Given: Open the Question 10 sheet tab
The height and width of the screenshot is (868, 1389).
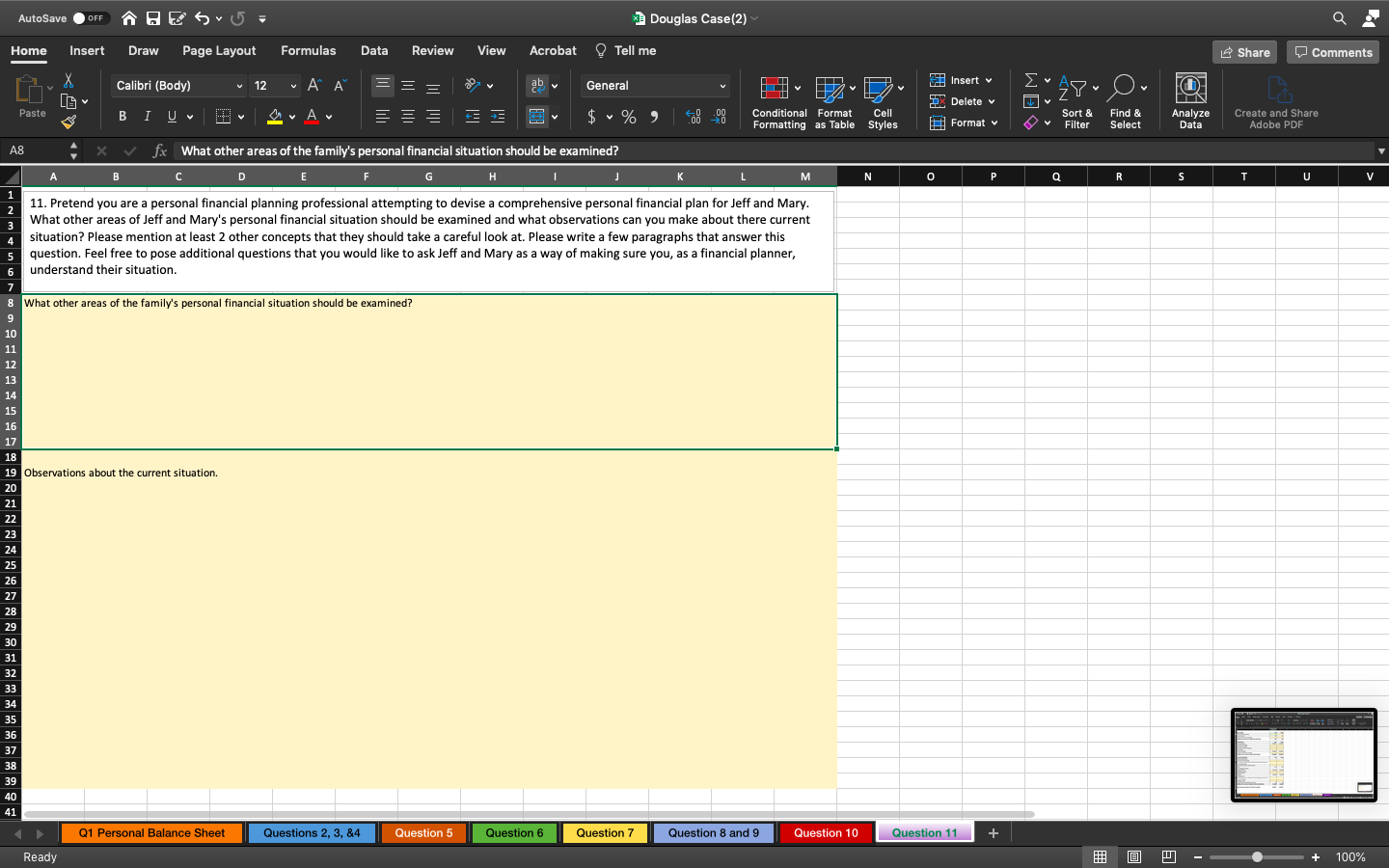Looking at the screenshot, I should click(826, 833).
